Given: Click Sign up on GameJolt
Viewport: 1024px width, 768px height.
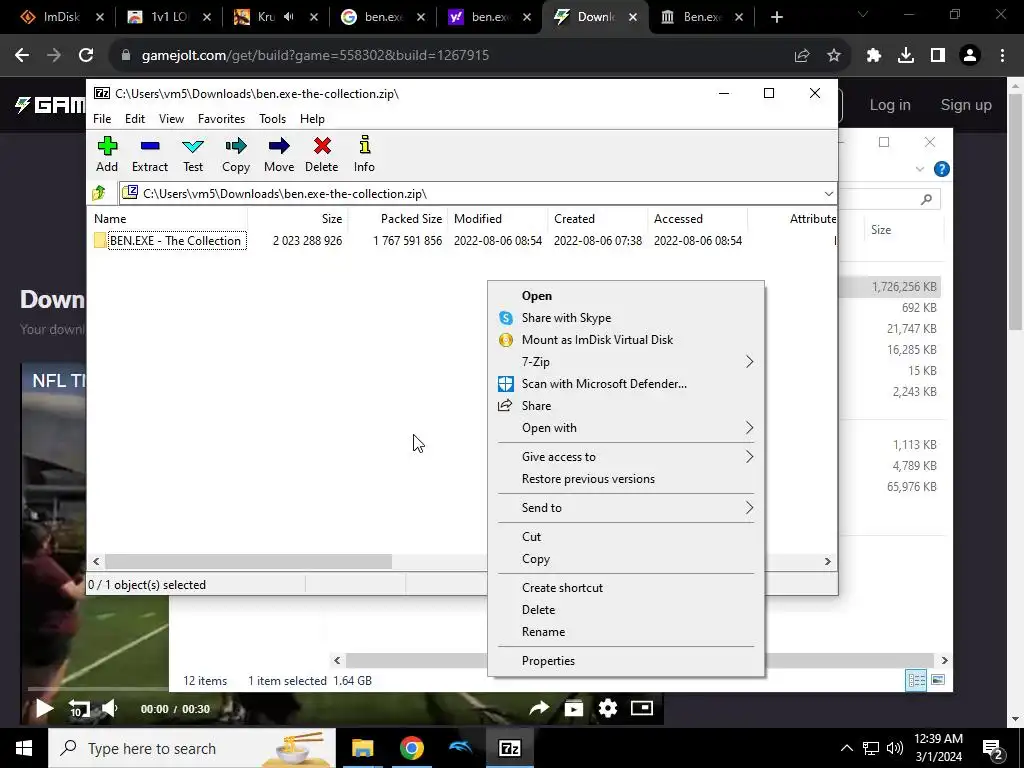Looking at the screenshot, I should point(966,105).
